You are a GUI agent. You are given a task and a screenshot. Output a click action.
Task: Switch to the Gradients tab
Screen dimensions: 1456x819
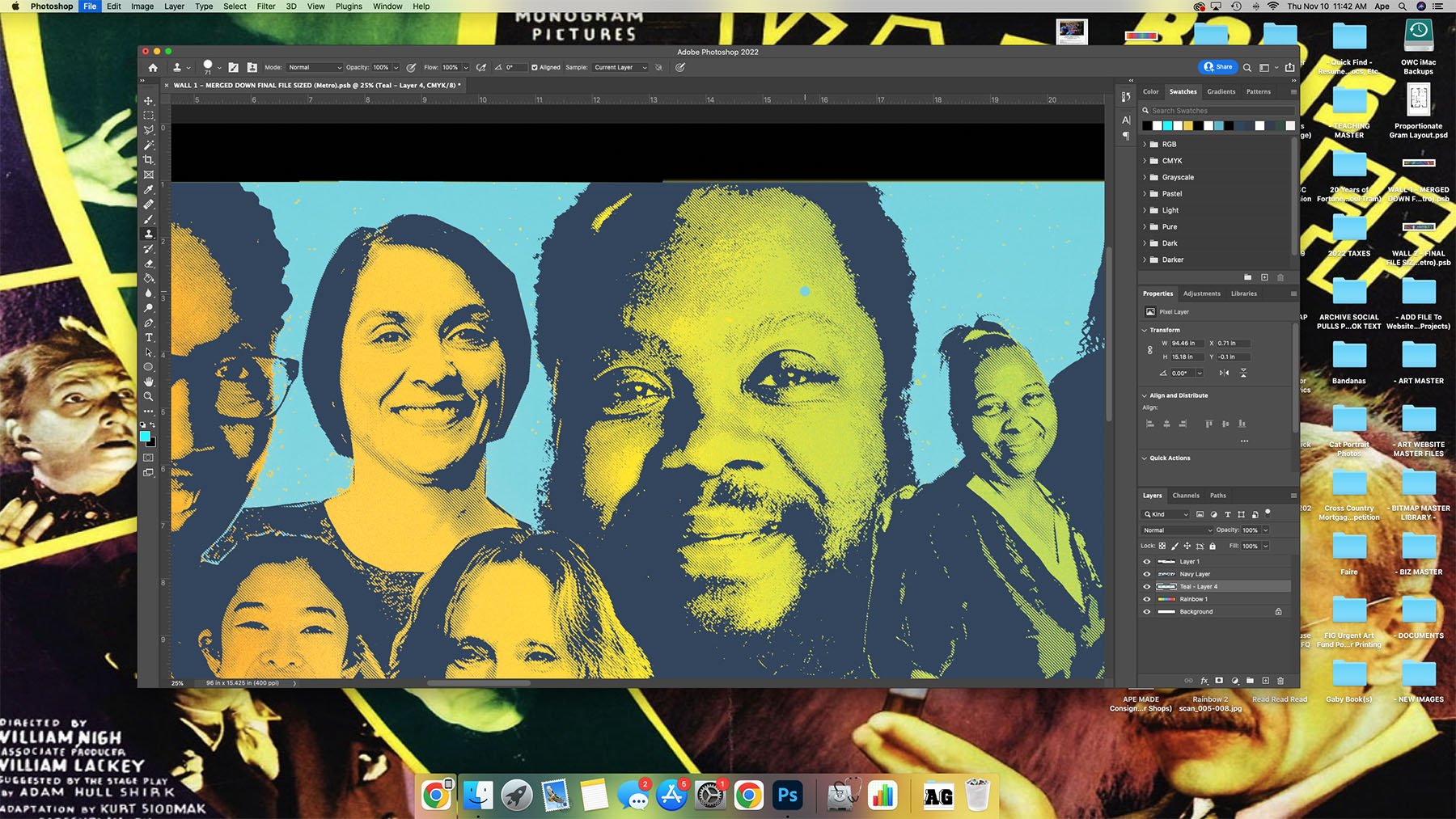pyautogui.click(x=1221, y=92)
